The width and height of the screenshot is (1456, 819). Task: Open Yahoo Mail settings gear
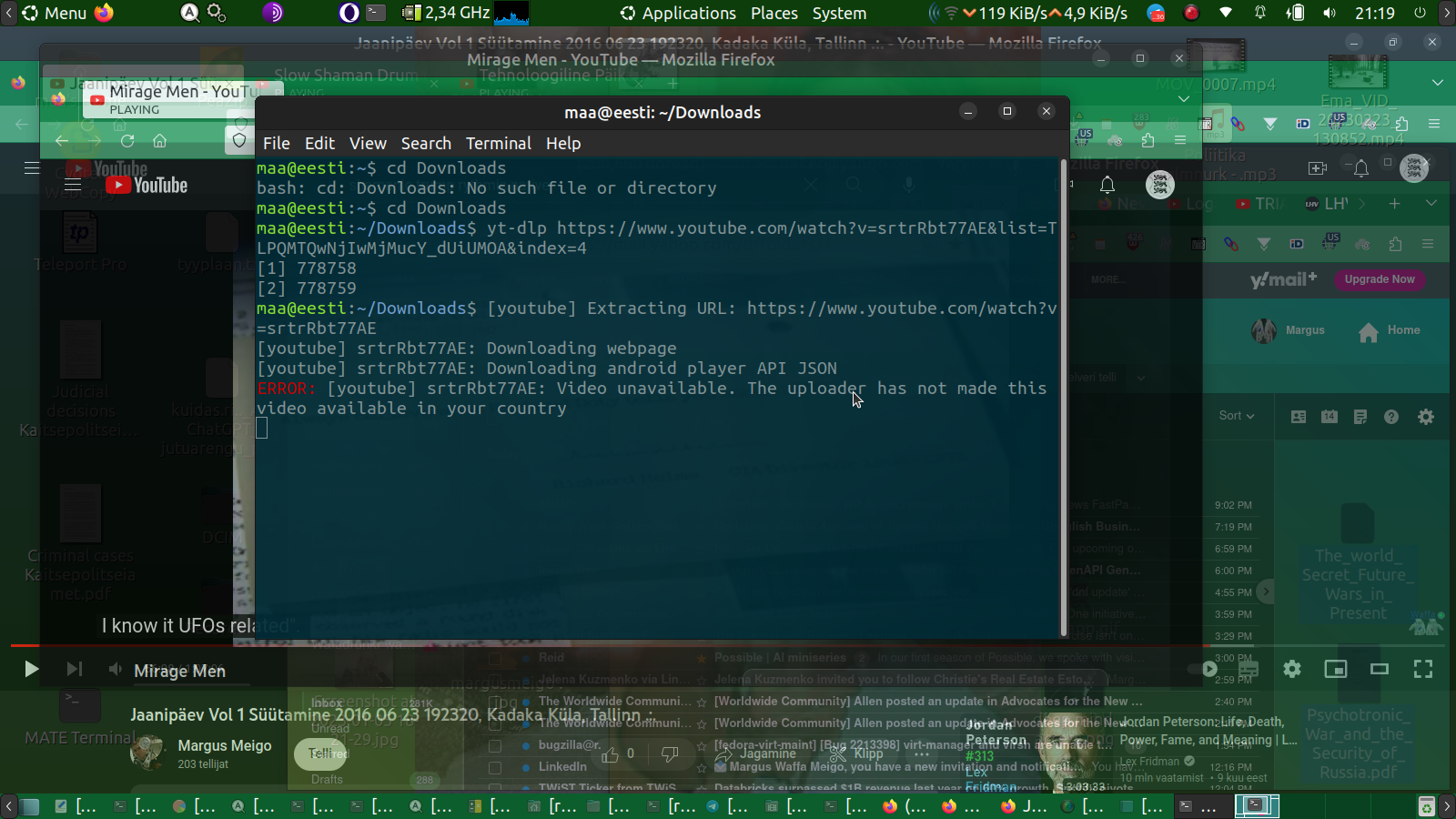point(1426,417)
